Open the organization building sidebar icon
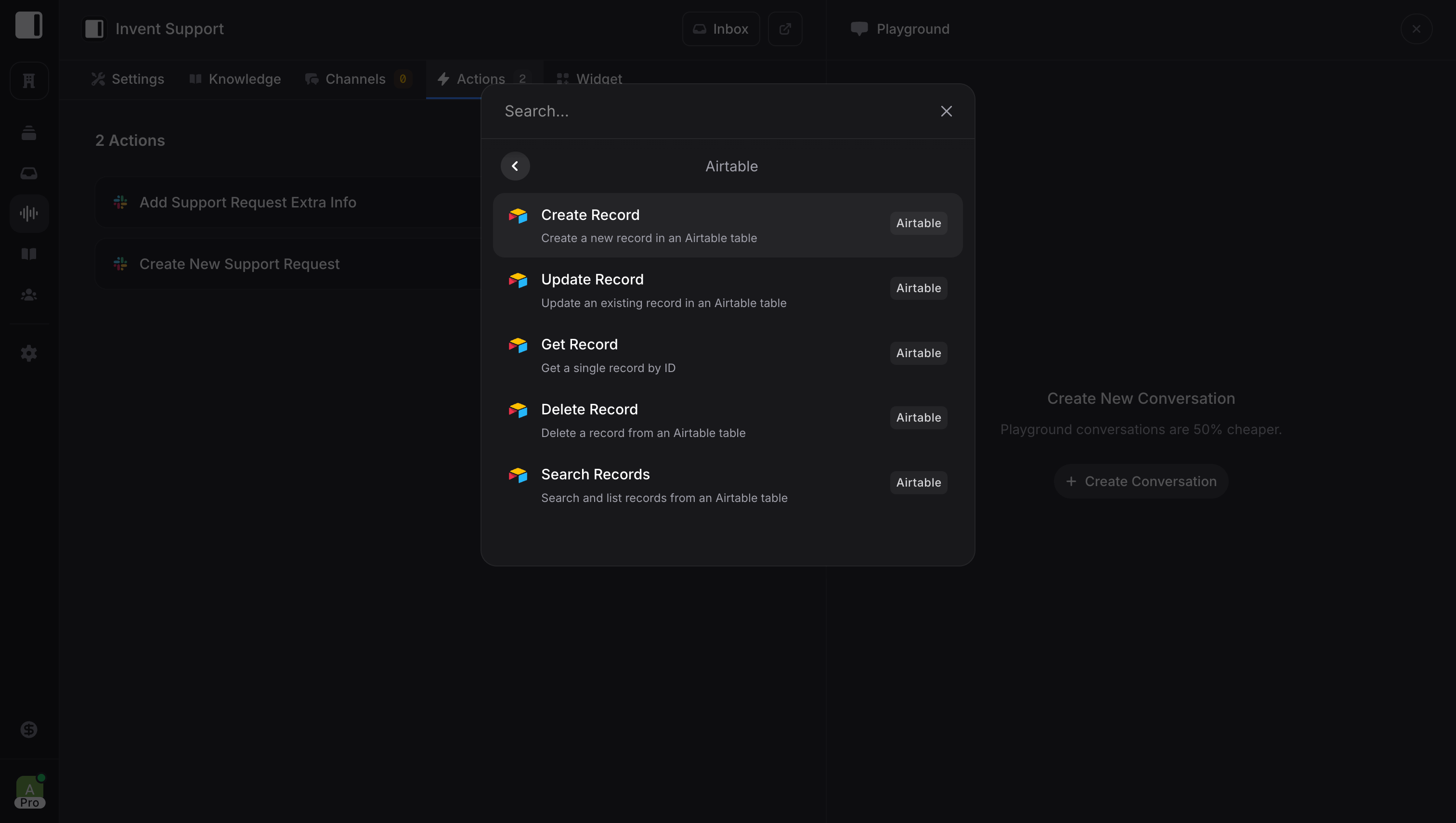Screen dimensions: 1456x823 (29, 81)
